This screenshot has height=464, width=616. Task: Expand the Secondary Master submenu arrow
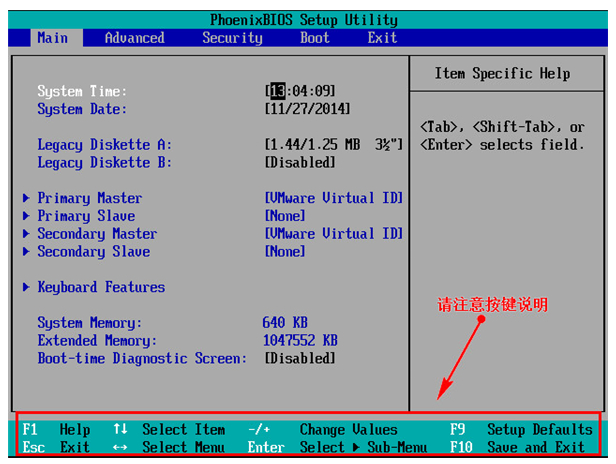(26, 234)
